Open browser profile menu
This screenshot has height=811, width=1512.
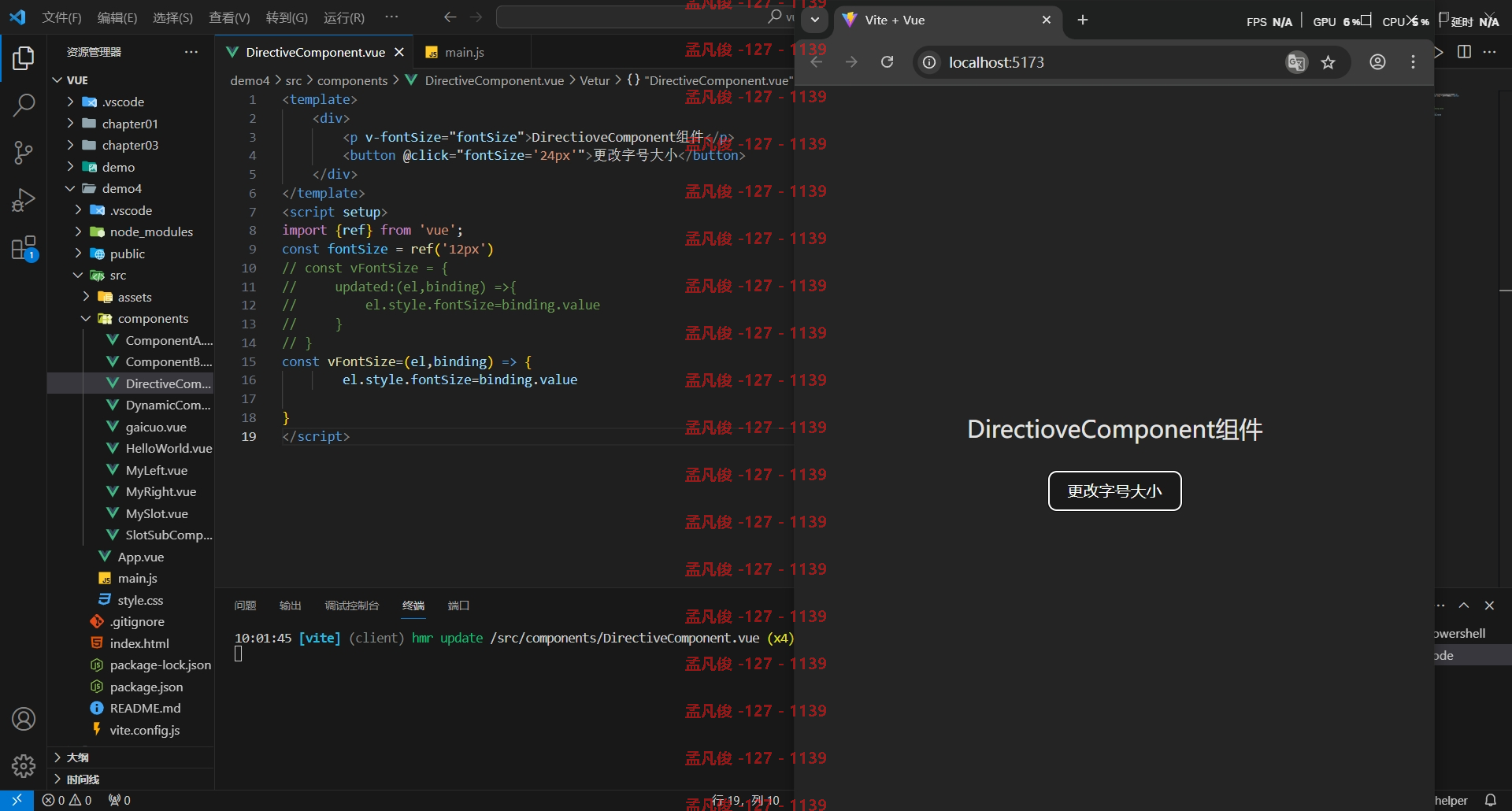tap(1377, 62)
